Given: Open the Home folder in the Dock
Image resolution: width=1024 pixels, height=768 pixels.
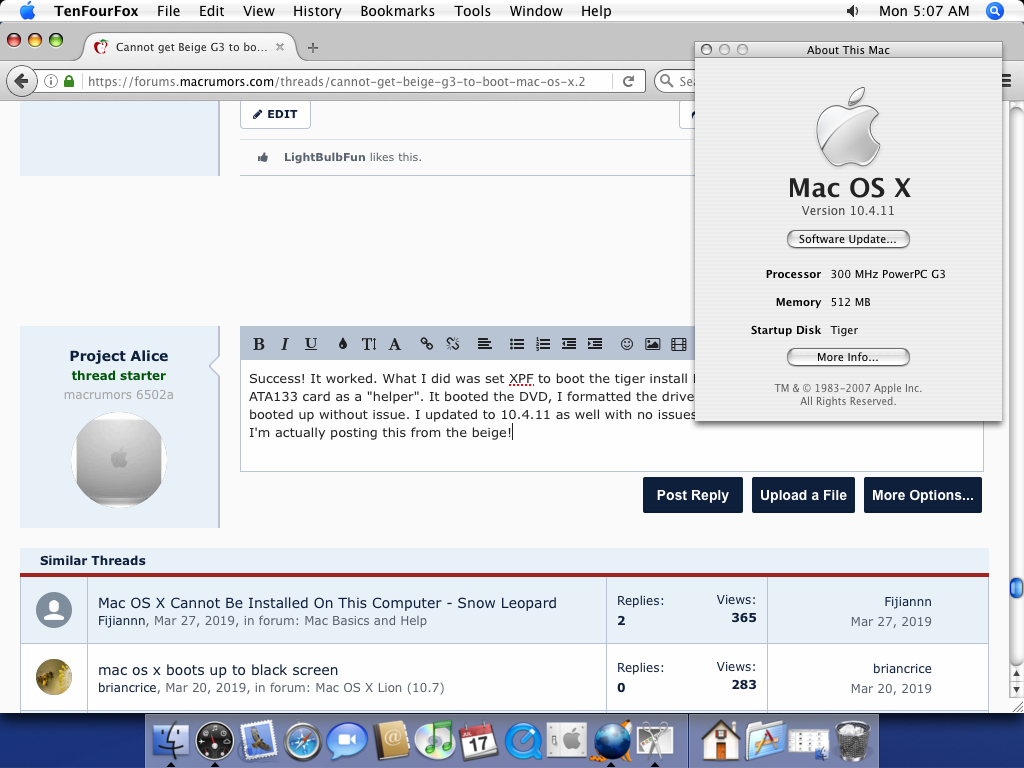Looking at the screenshot, I should (721, 741).
